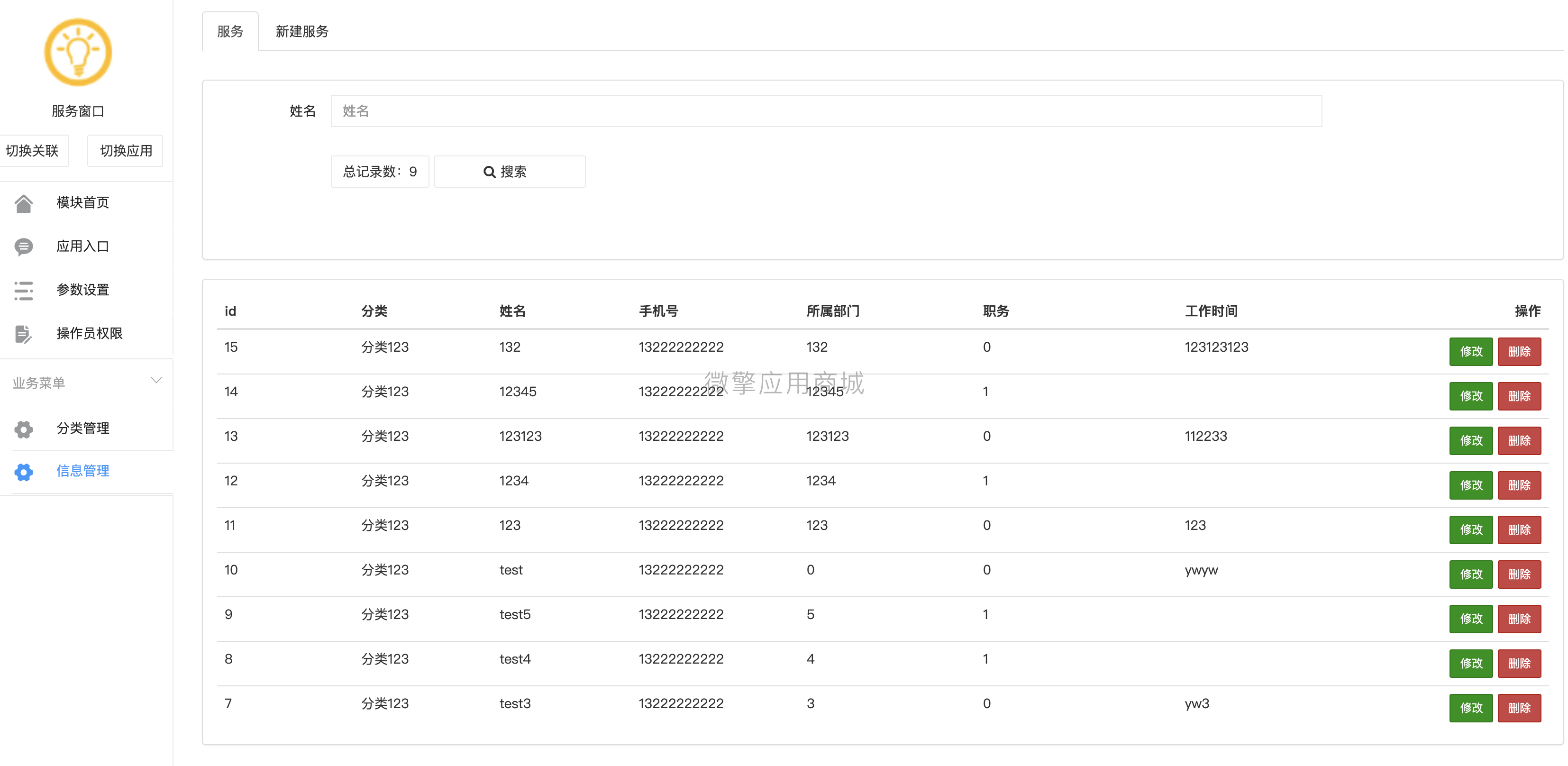Collapse the 业务菜单 section chevron

156,380
